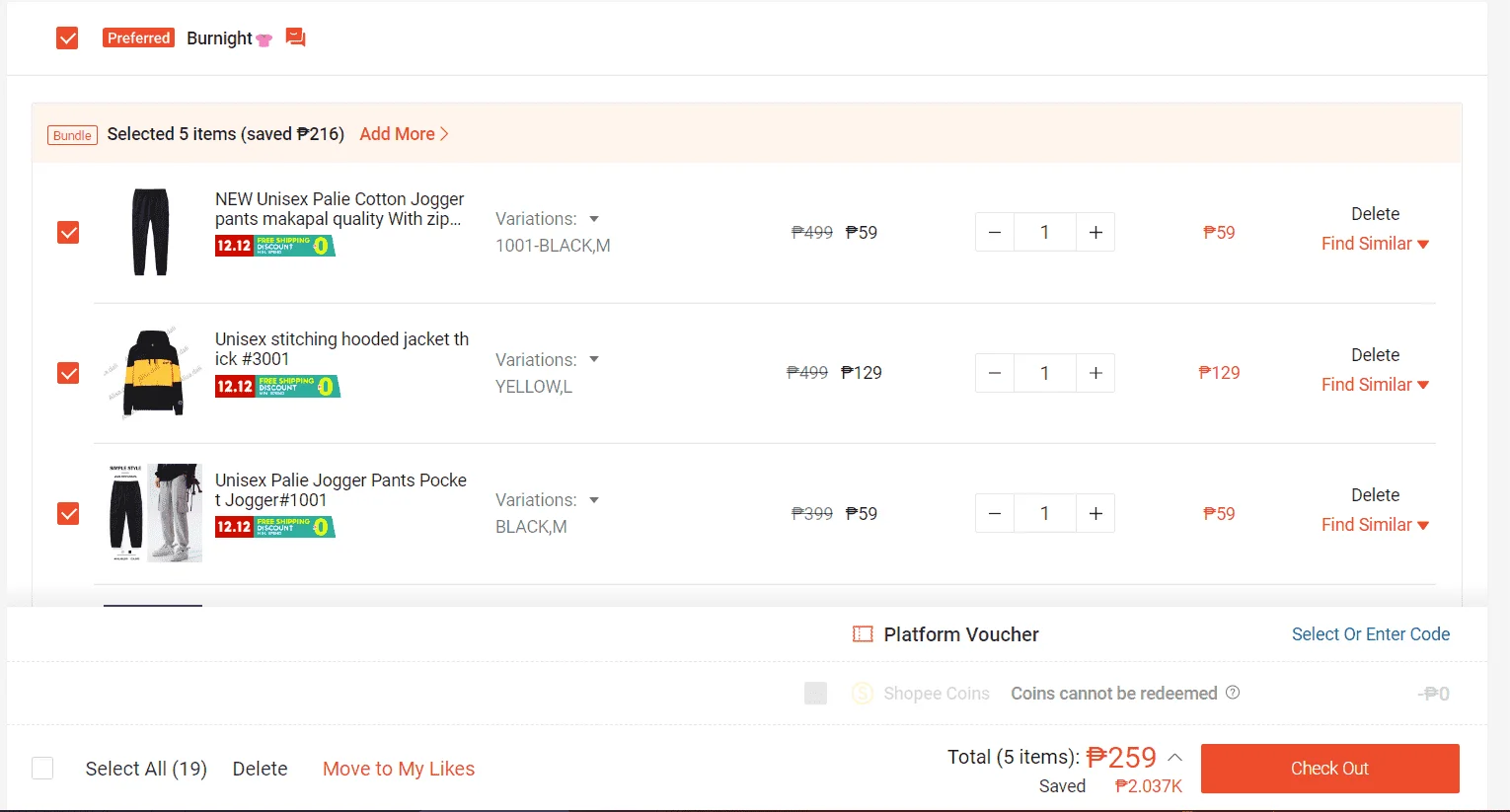Click 12.12 free shipping badge on Pocket Jogger#1001
The image size is (1510, 812).
[x=275, y=527]
